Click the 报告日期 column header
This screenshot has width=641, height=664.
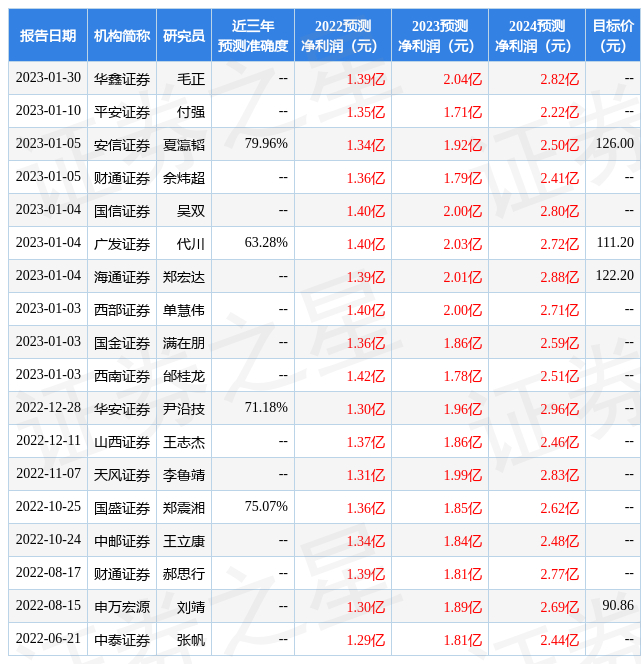pyautogui.click(x=48, y=36)
